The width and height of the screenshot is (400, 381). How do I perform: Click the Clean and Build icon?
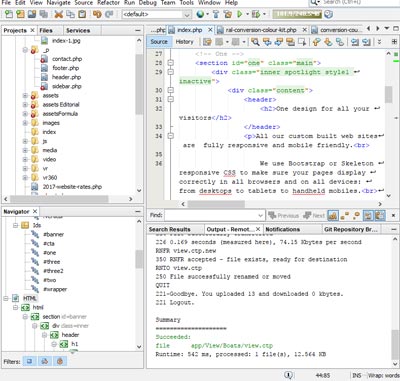click(228, 14)
